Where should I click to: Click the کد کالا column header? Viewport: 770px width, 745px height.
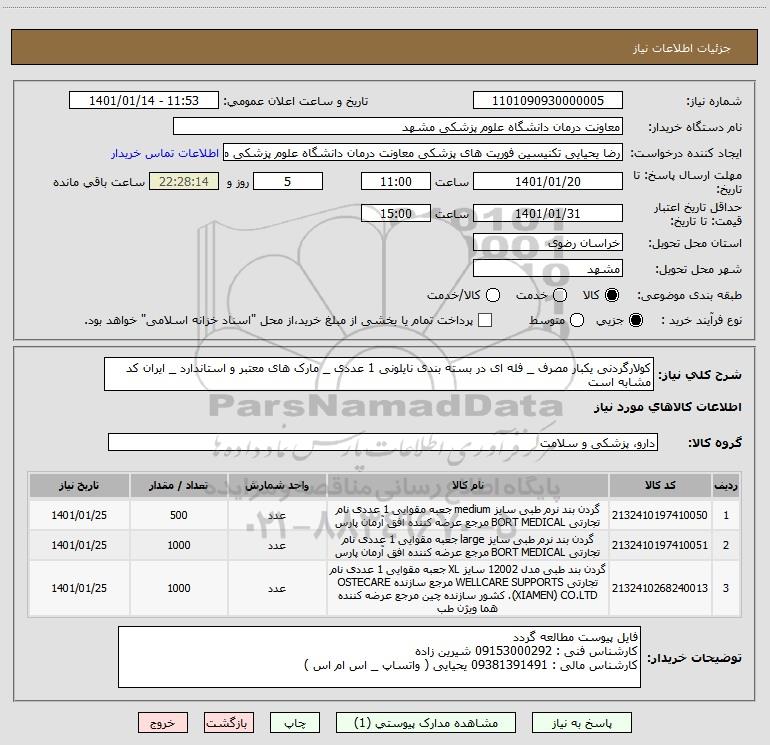[x=660, y=485]
